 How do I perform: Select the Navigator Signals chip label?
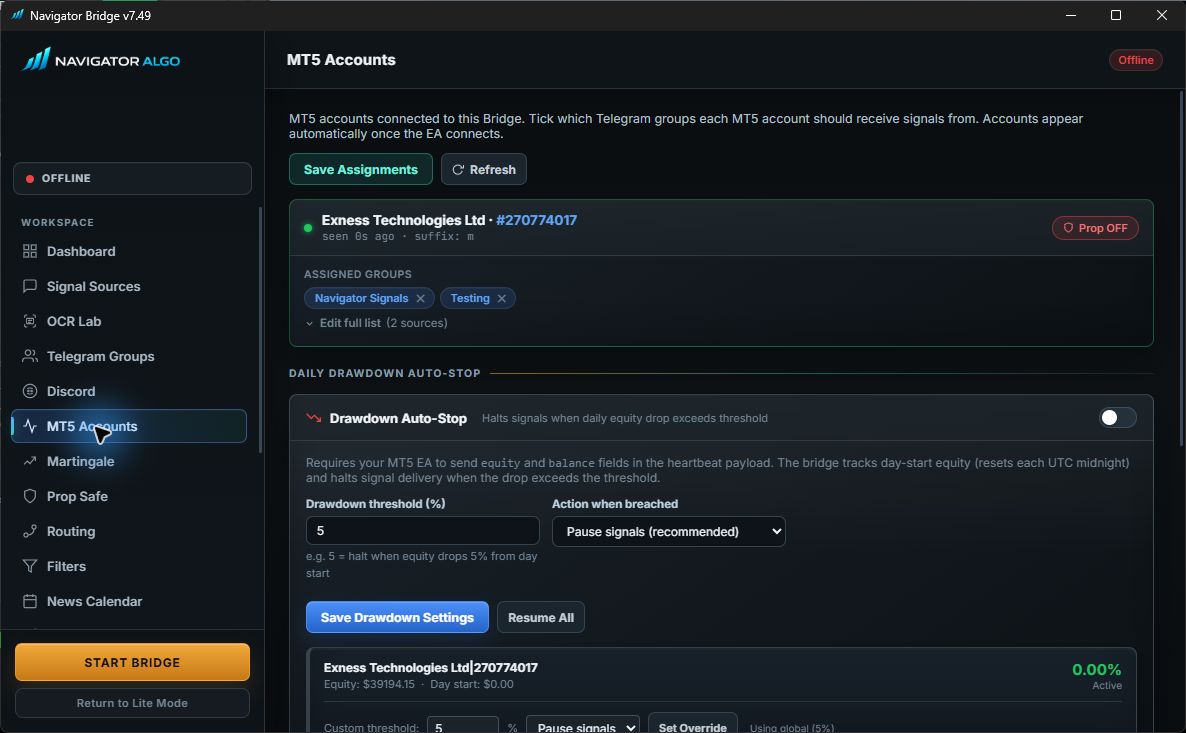tap(362, 298)
